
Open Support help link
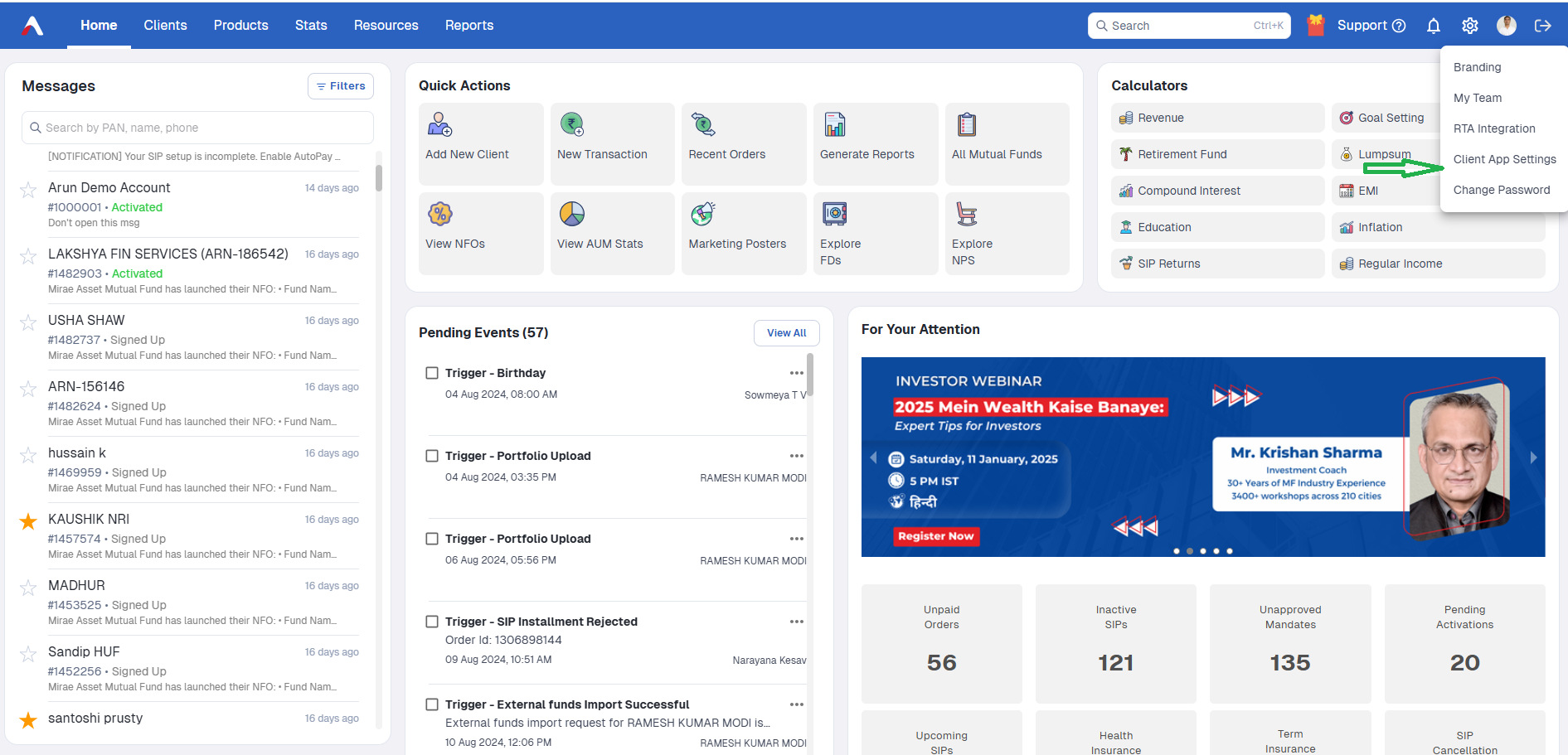pyautogui.click(x=1371, y=26)
